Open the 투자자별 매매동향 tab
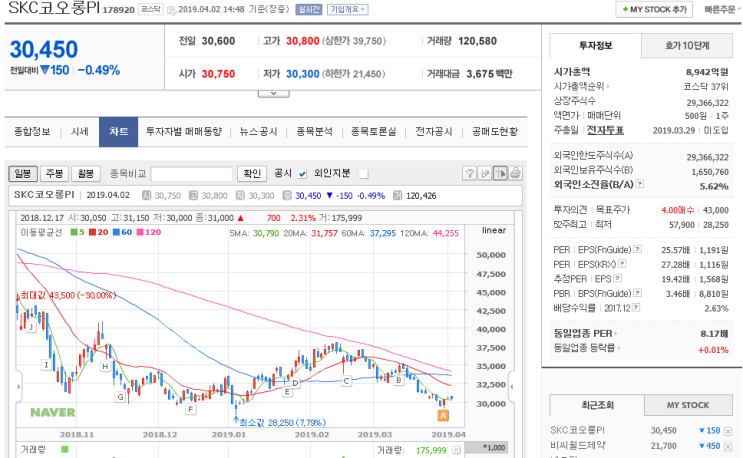Image resolution: width=743 pixels, height=458 pixels. pyautogui.click(x=184, y=132)
